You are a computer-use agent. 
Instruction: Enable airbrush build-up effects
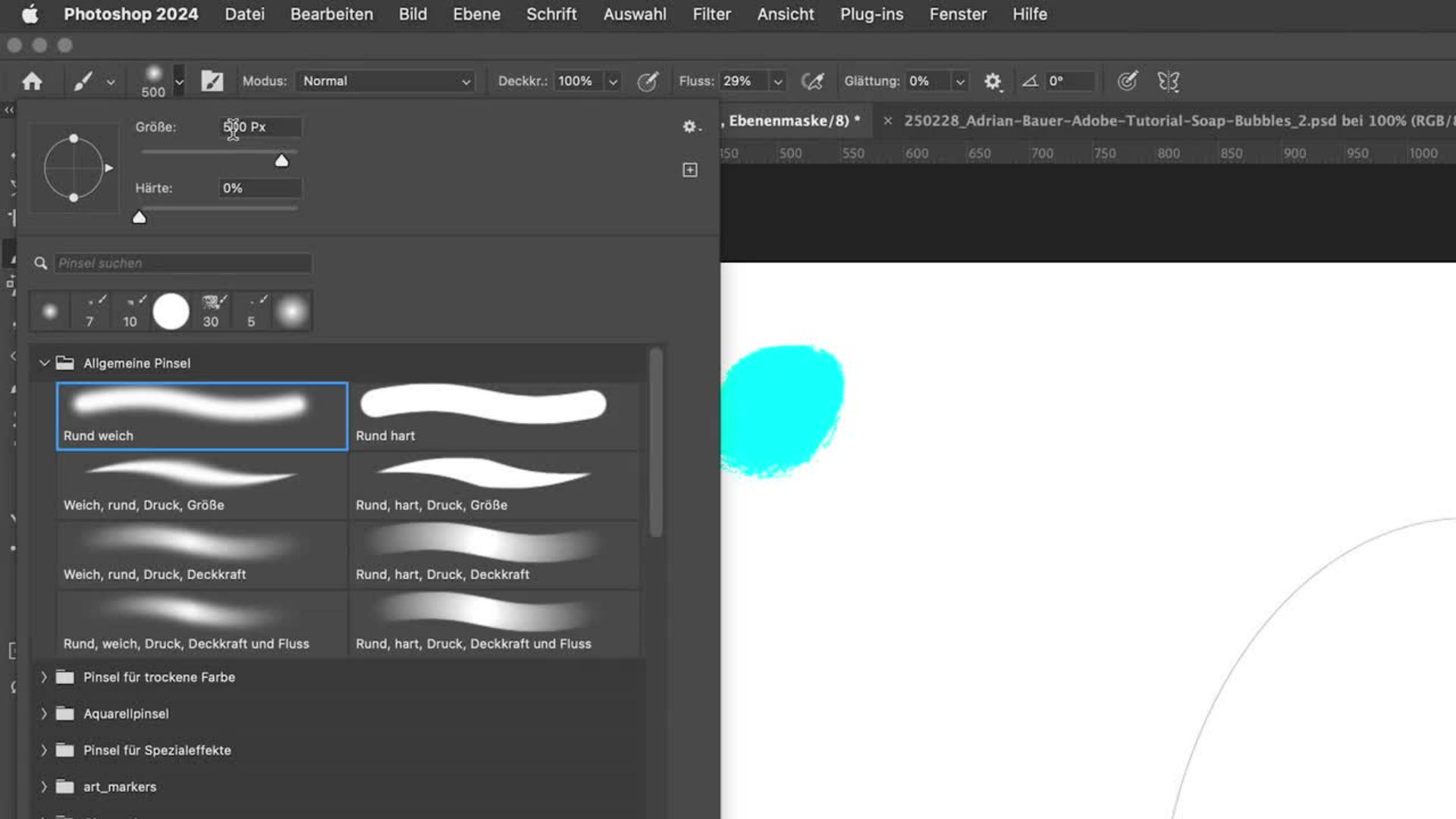(812, 81)
